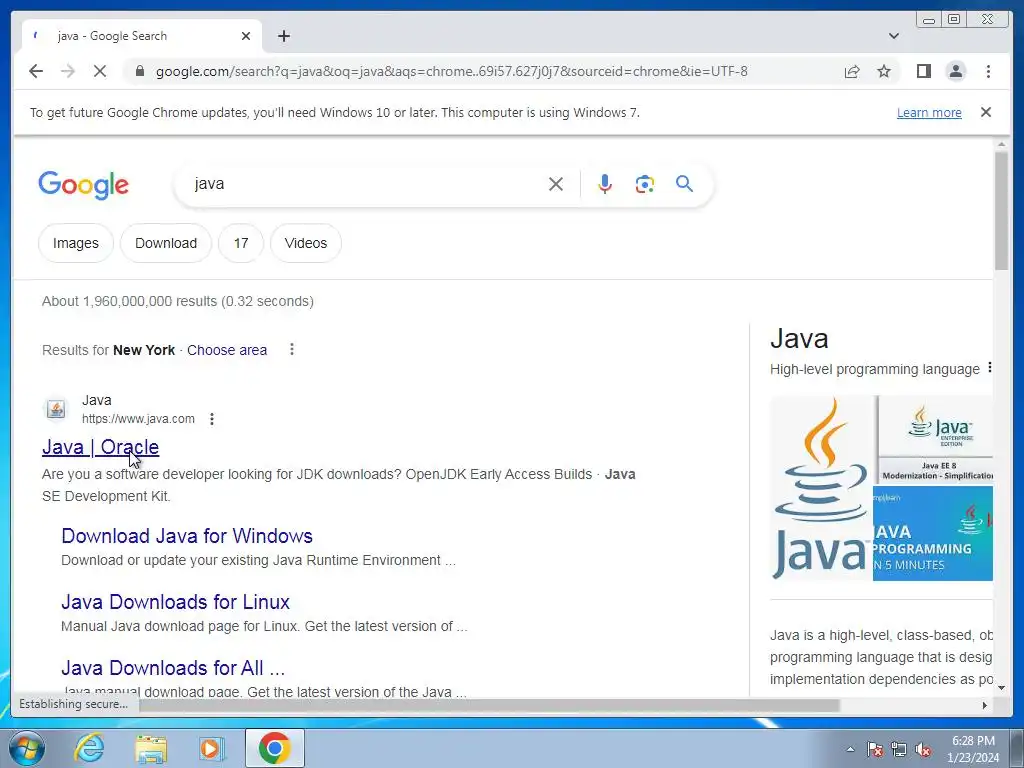This screenshot has height=768, width=1024.
Task: Click the forward navigation arrow
Action: point(68,71)
